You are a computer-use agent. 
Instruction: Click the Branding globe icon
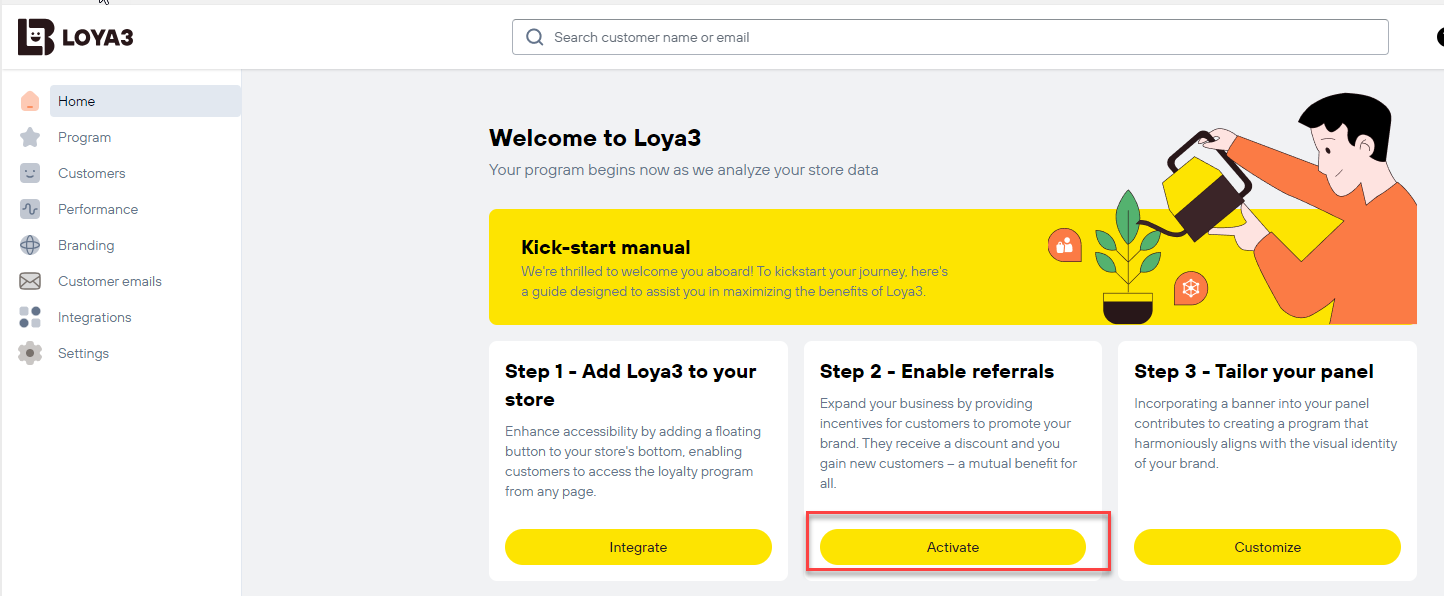pyautogui.click(x=30, y=245)
